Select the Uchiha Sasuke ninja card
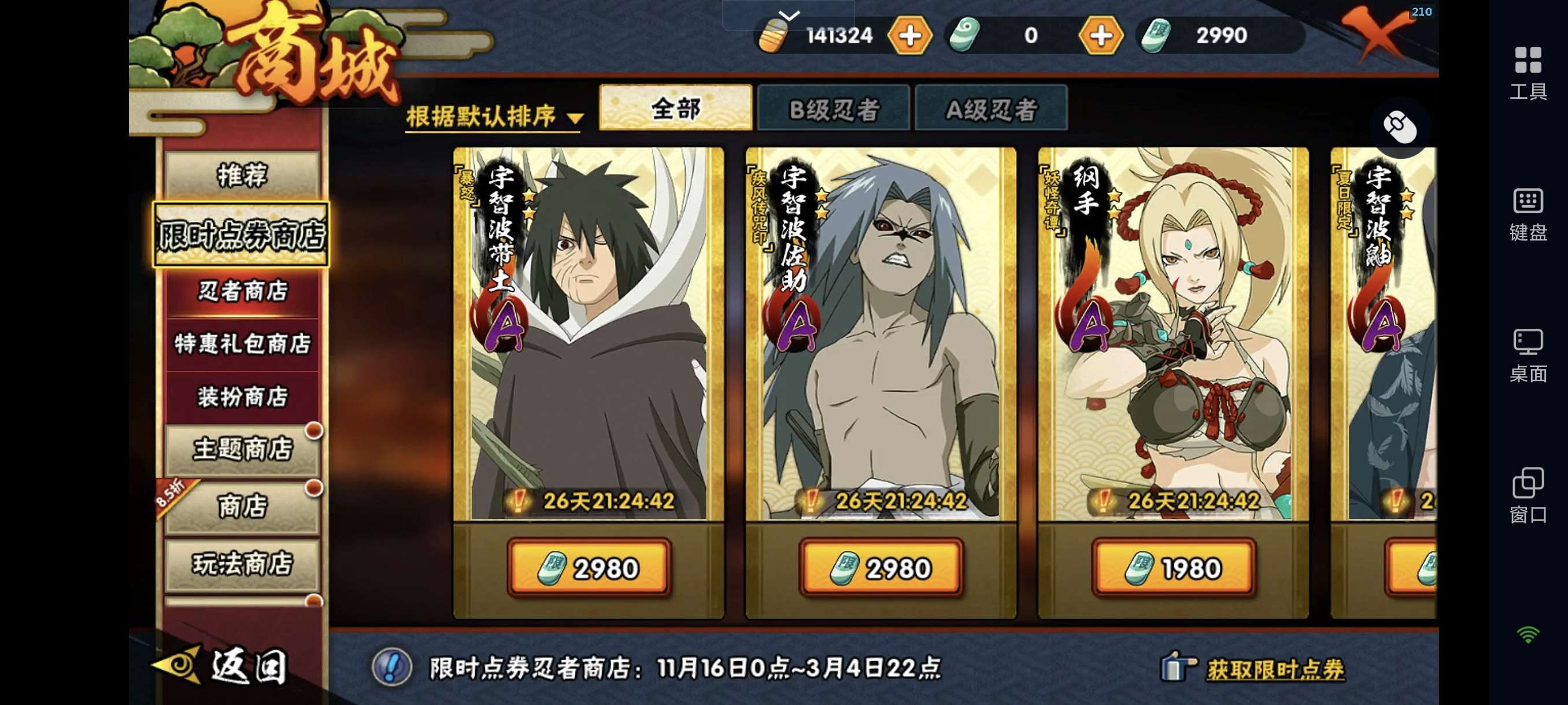The image size is (1568, 705). click(x=881, y=333)
